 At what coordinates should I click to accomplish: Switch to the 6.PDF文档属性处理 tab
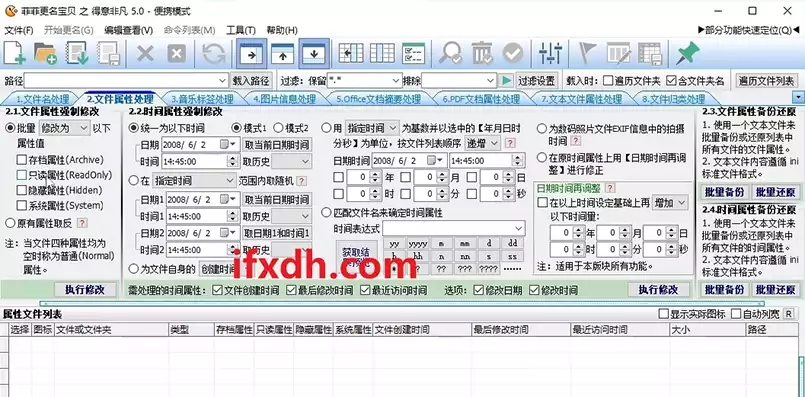(x=481, y=99)
